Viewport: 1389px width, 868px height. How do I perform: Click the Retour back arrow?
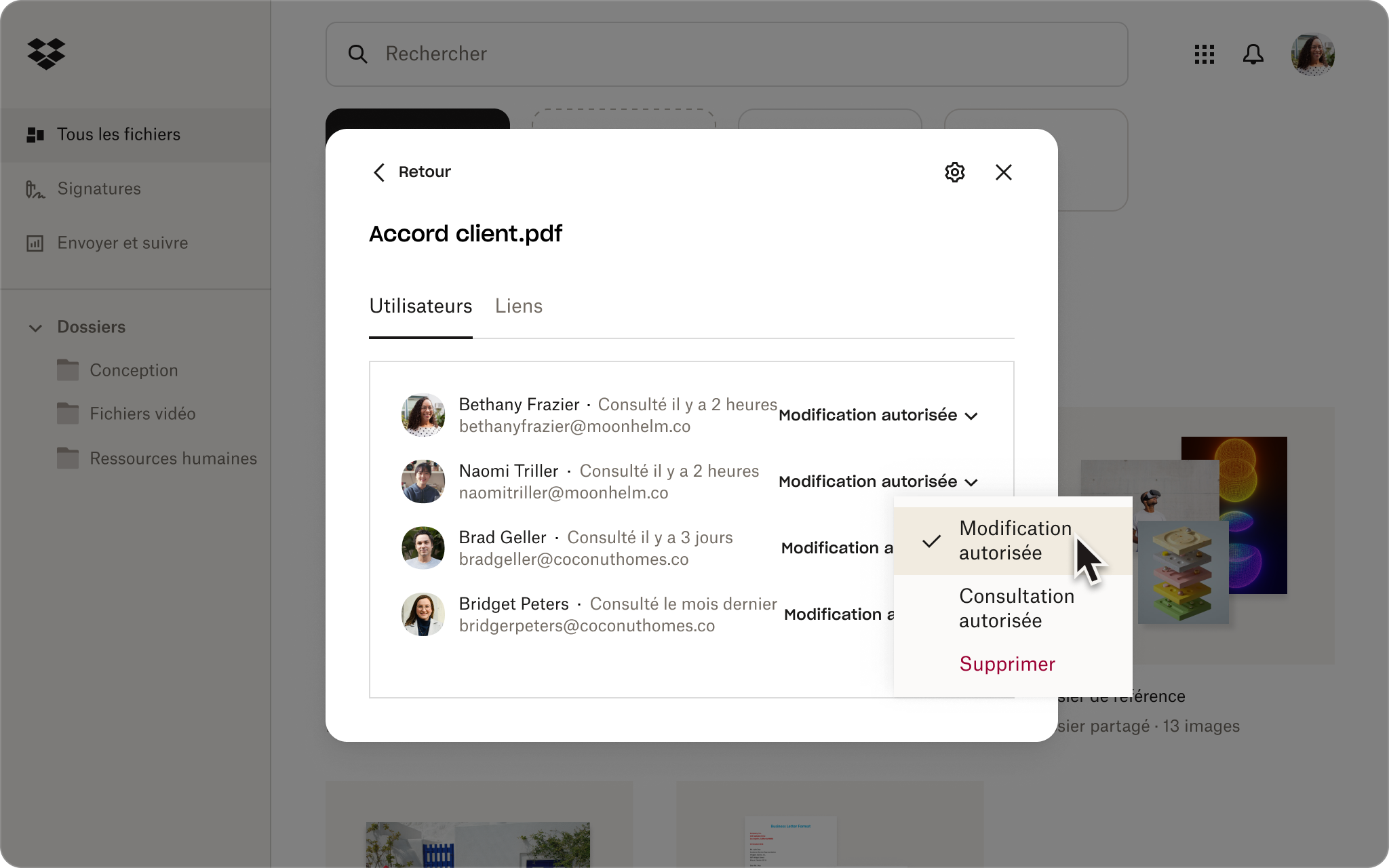(x=380, y=172)
